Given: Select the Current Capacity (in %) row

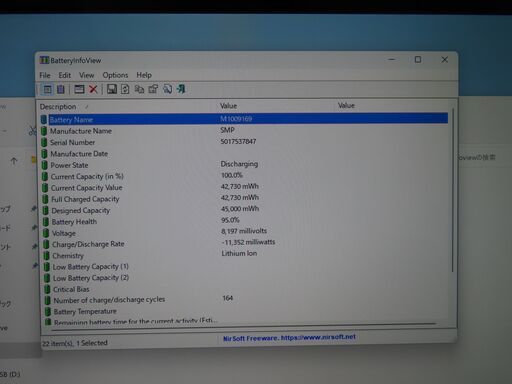Looking at the screenshot, I should (245, 176).
